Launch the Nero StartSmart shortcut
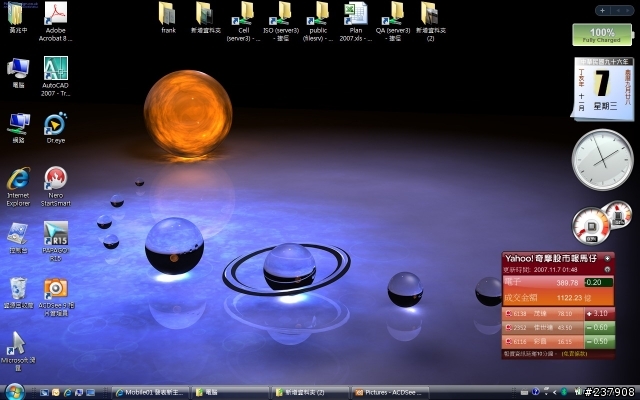Screen dimensions: 640x400 click(56, 187)
